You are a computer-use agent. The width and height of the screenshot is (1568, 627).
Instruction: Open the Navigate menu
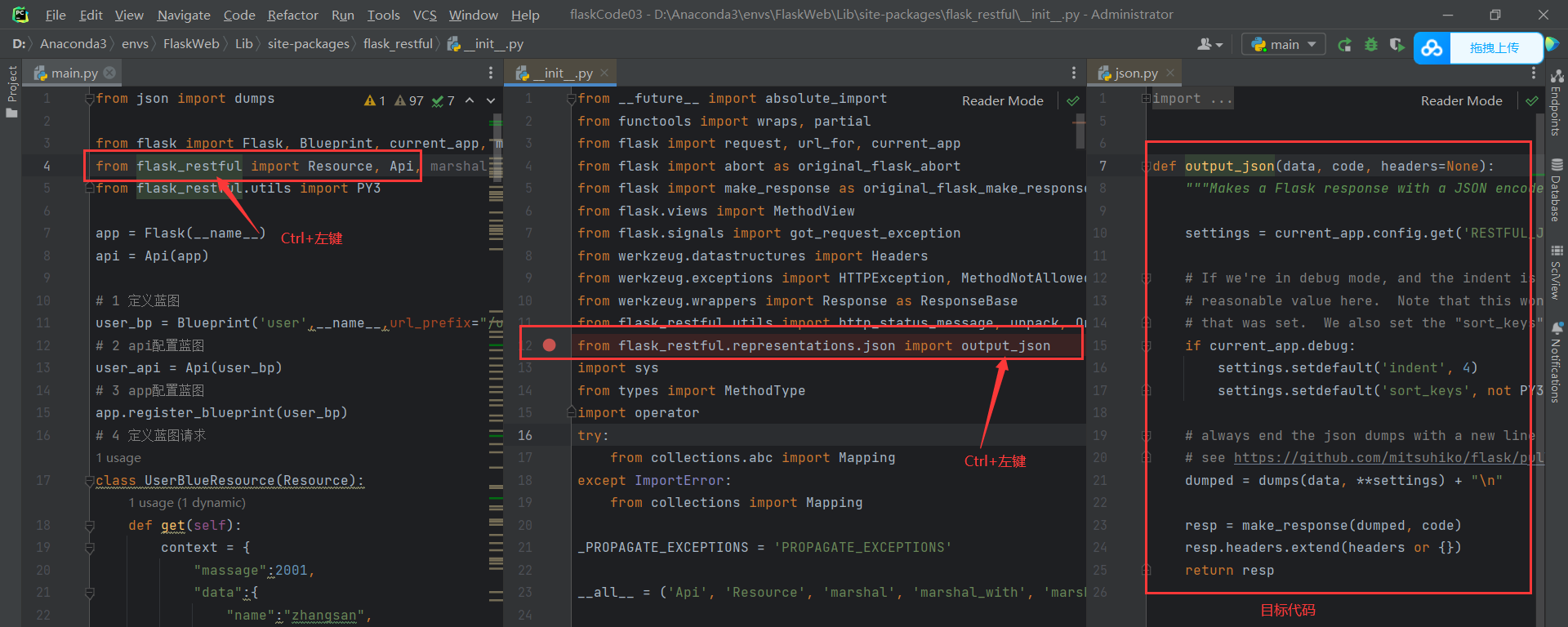[x=184, y=15]
